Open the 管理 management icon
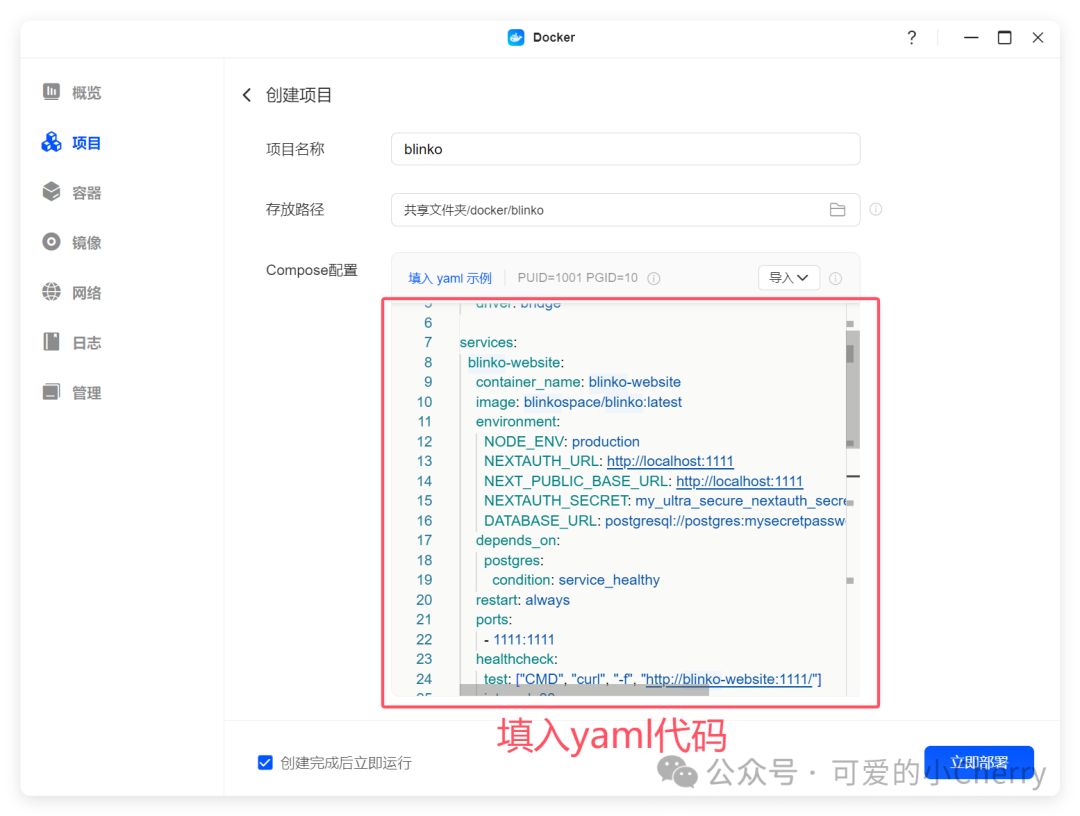Viewport: 1080px width, 816px height. click(51, 392)
